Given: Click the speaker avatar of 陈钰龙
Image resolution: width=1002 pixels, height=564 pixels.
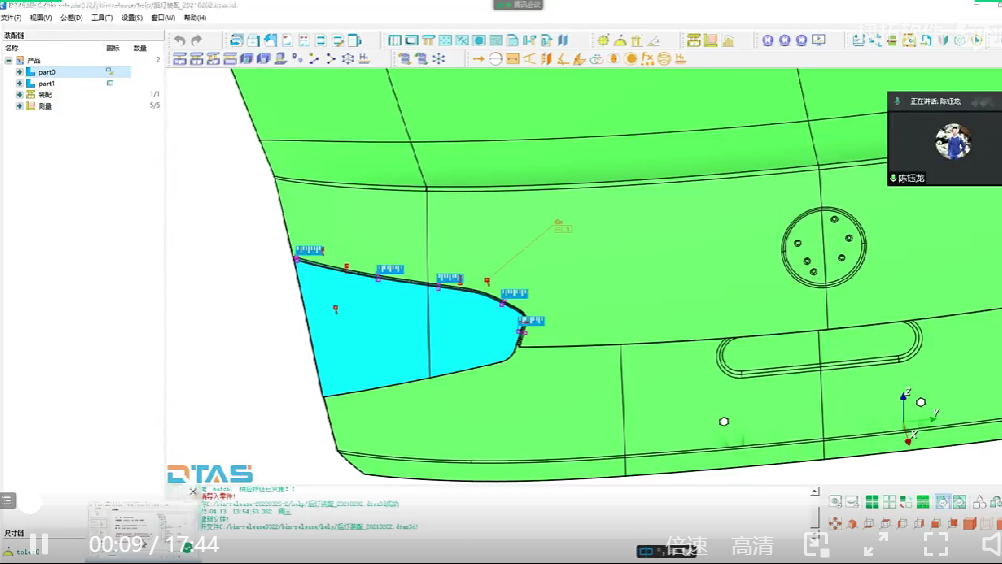Looking at the screenshot, I should coord(953,141).
